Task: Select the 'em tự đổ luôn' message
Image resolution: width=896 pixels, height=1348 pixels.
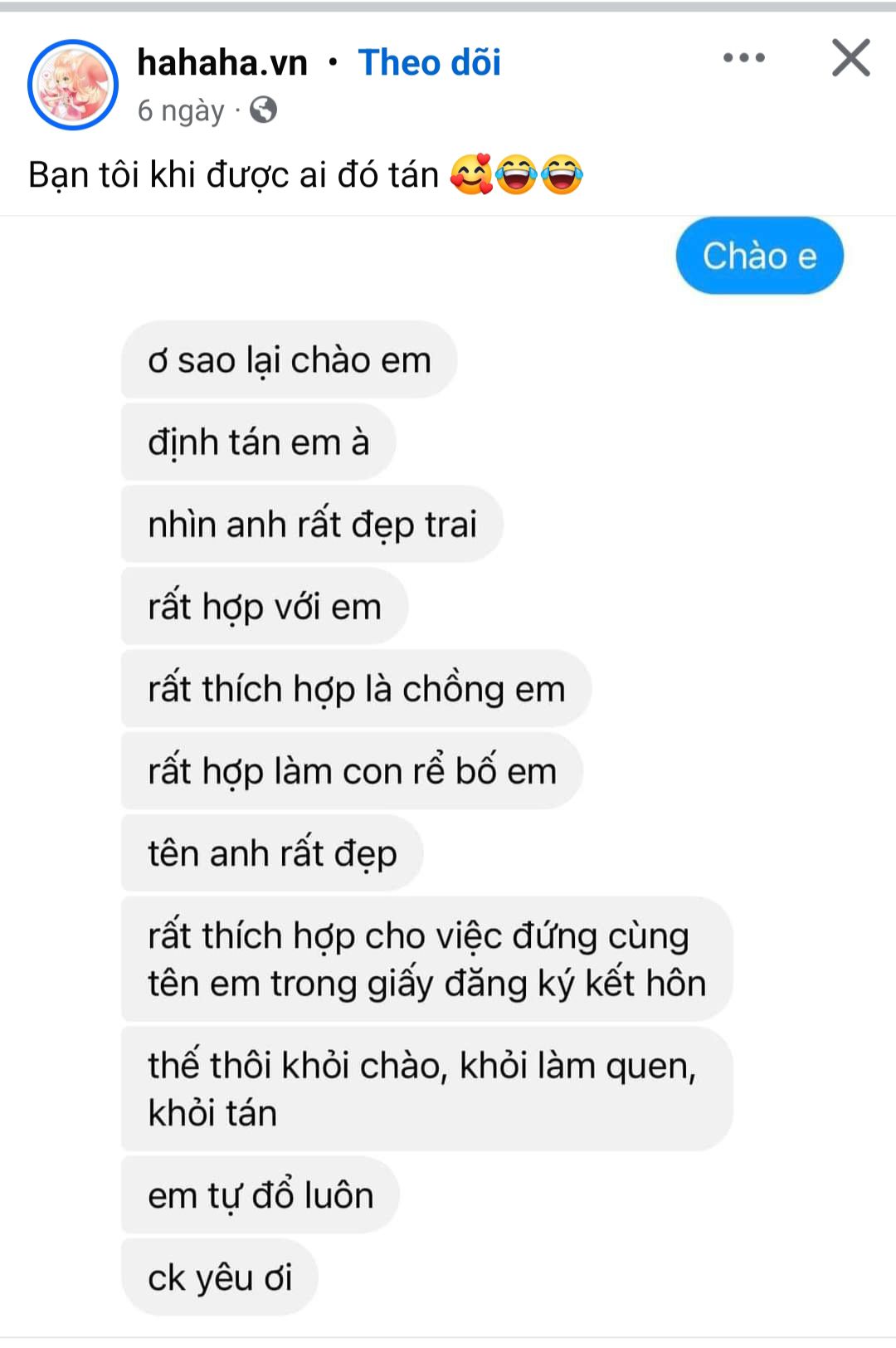Action: click(261, 1194)
